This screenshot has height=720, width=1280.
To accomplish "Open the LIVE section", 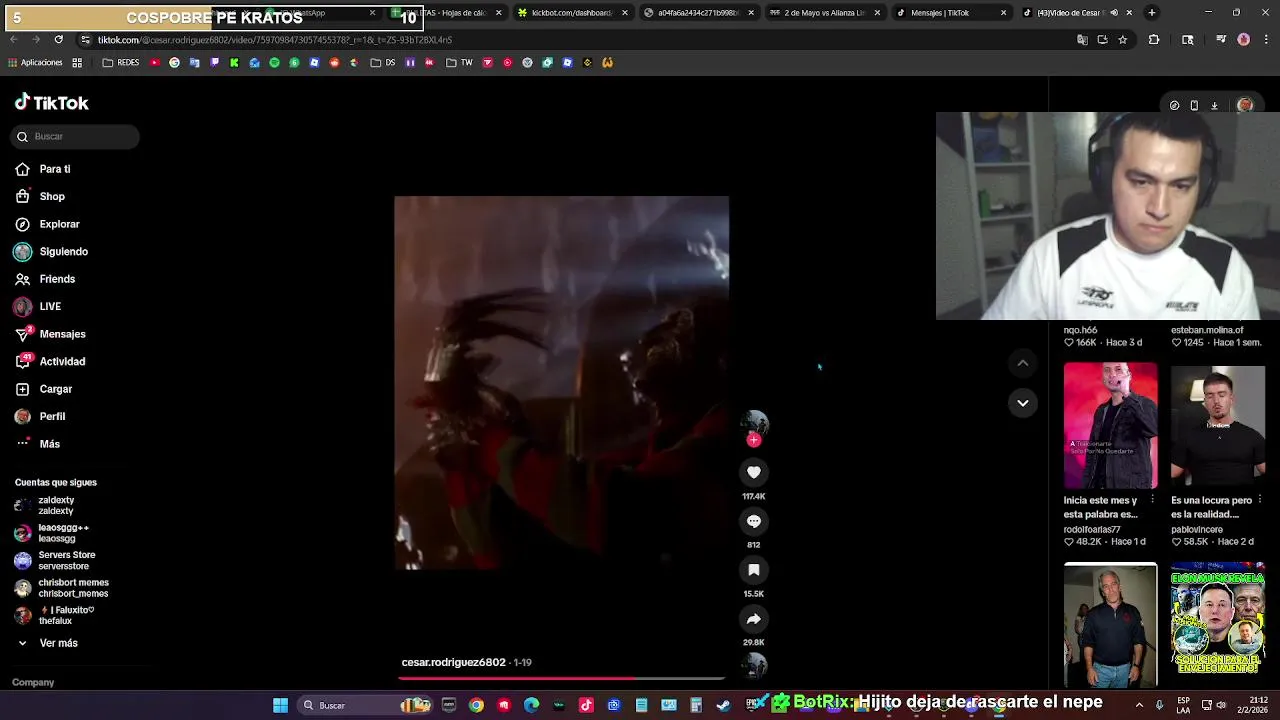I will point(38,307).
